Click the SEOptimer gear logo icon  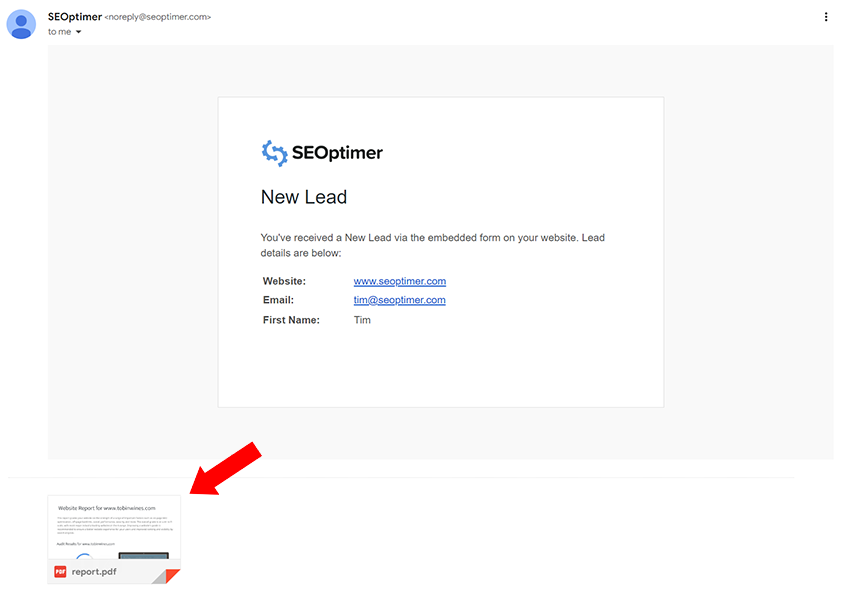click(274, 153)
